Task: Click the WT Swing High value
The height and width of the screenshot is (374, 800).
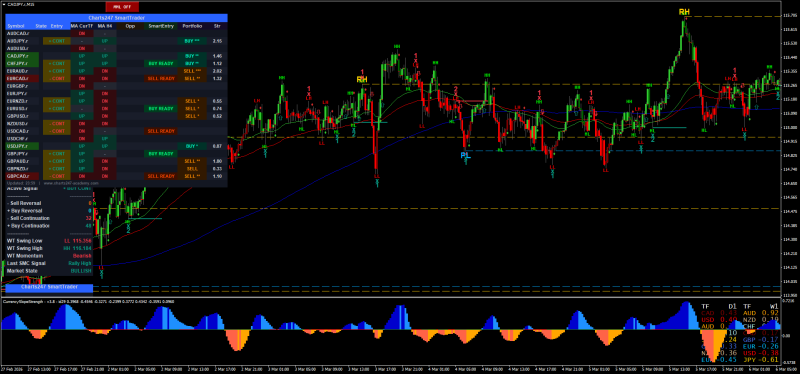Action: pos(78,248)
